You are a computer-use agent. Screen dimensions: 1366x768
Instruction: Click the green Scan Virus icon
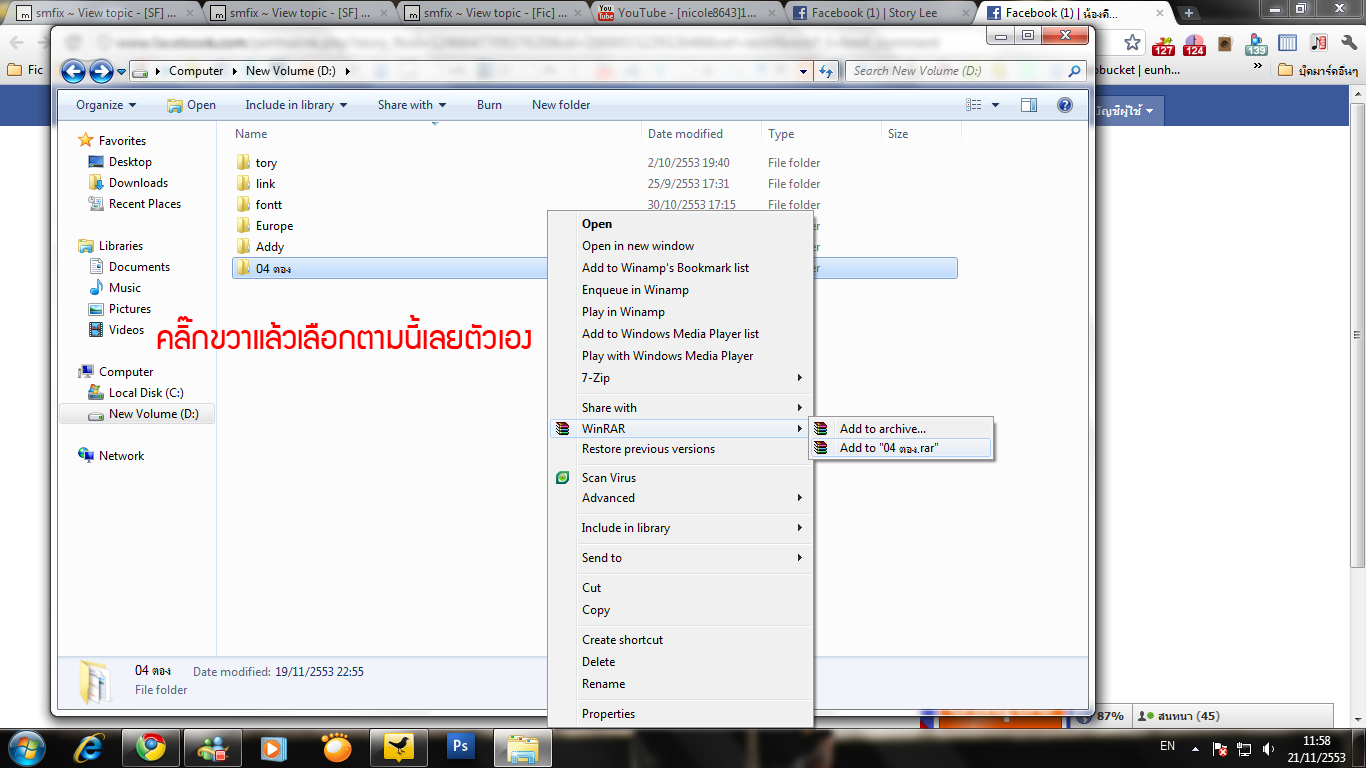pos(563,478)
